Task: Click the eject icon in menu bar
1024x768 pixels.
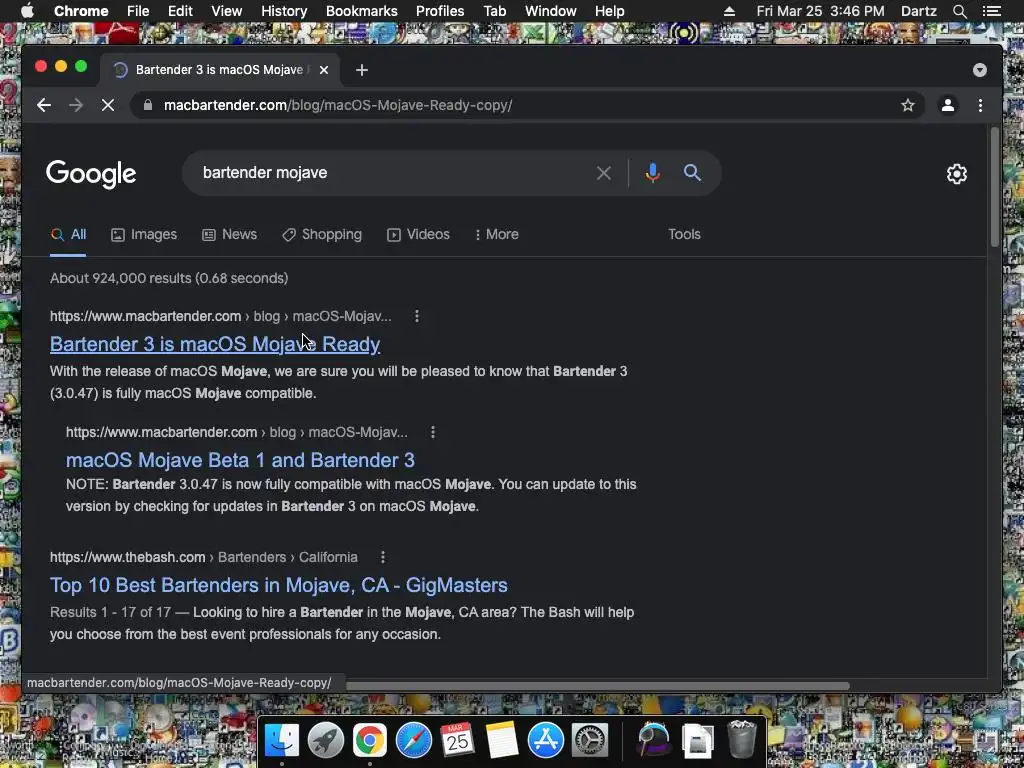Action: coord(729,11)
